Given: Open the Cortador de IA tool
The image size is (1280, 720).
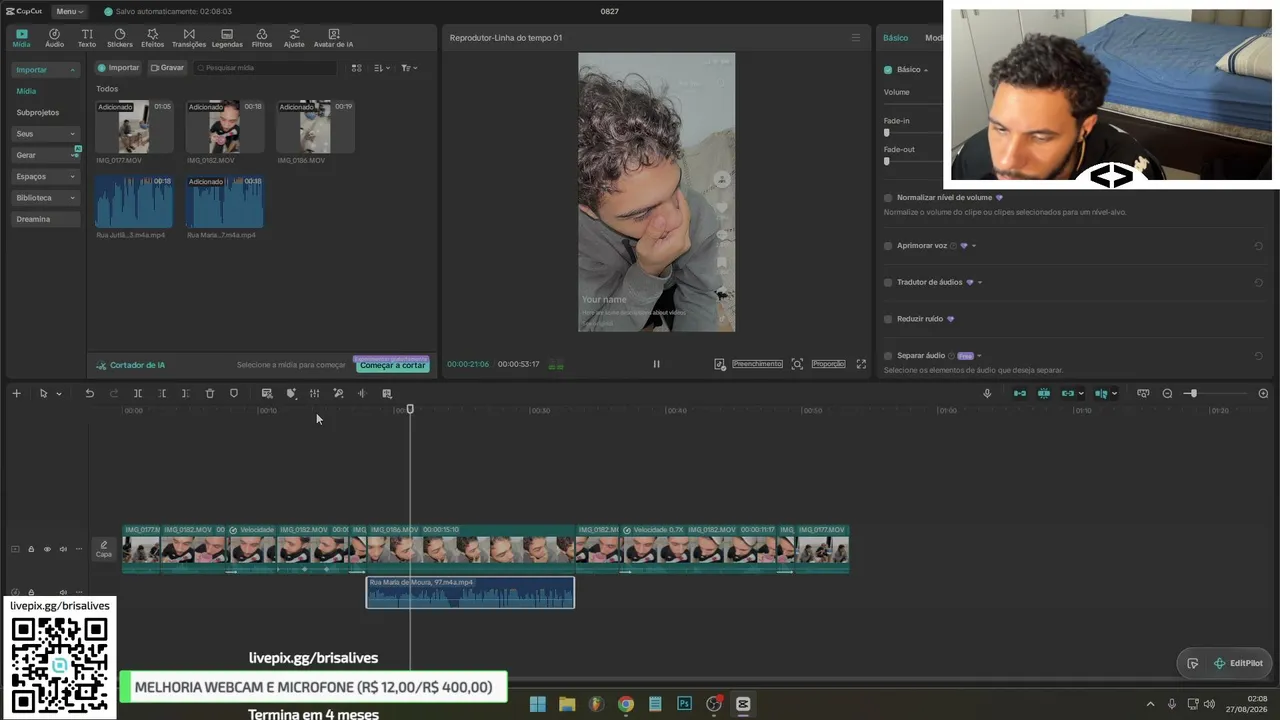Looking at the screenshot, I should tap(130, 365).
